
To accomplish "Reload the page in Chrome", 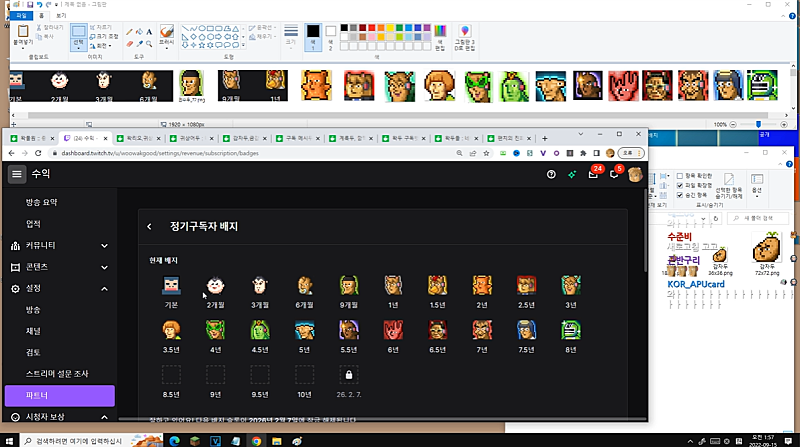I will (x=38, y=153).
